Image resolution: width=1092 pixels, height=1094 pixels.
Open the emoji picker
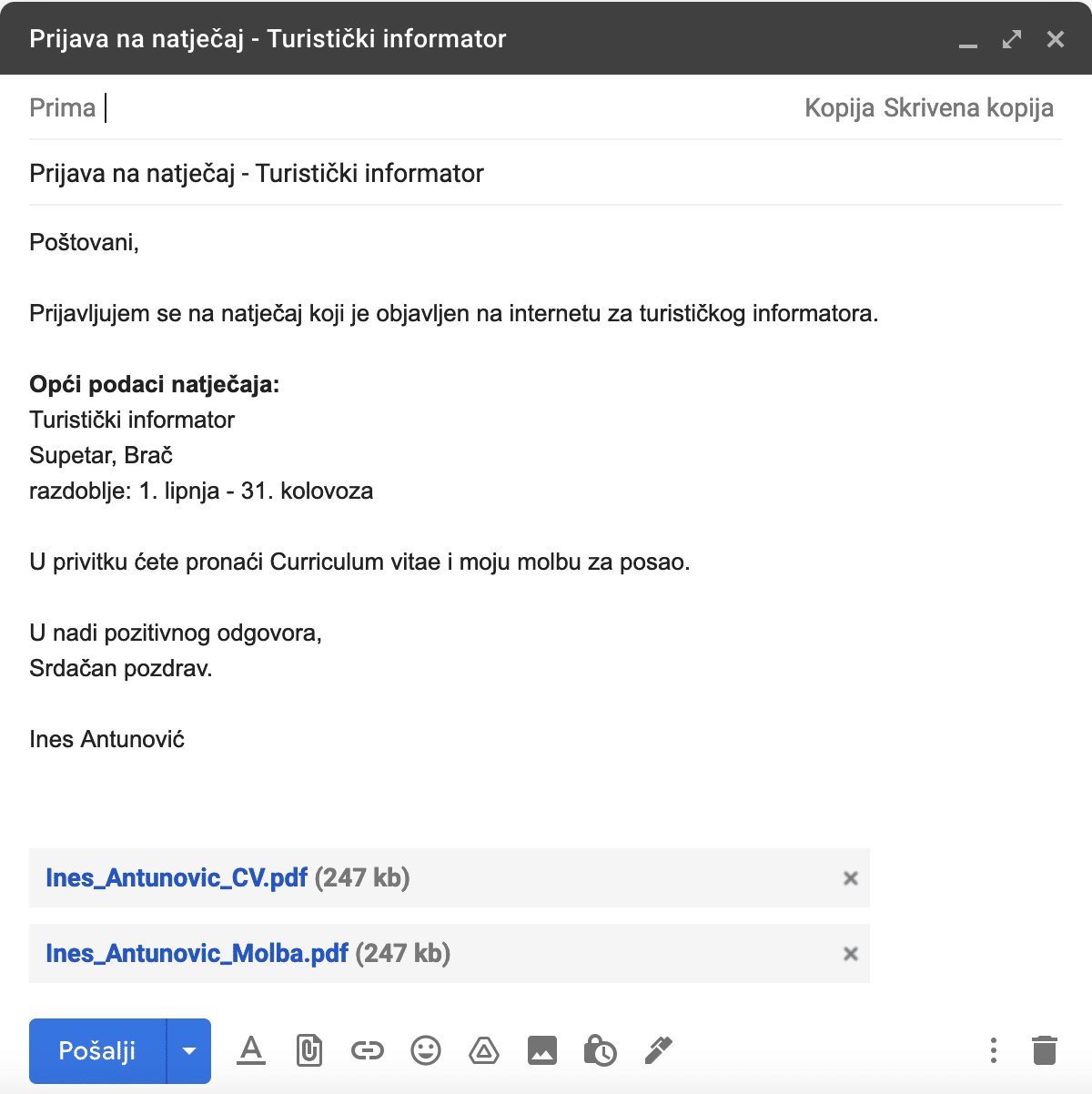[426, 1050]
